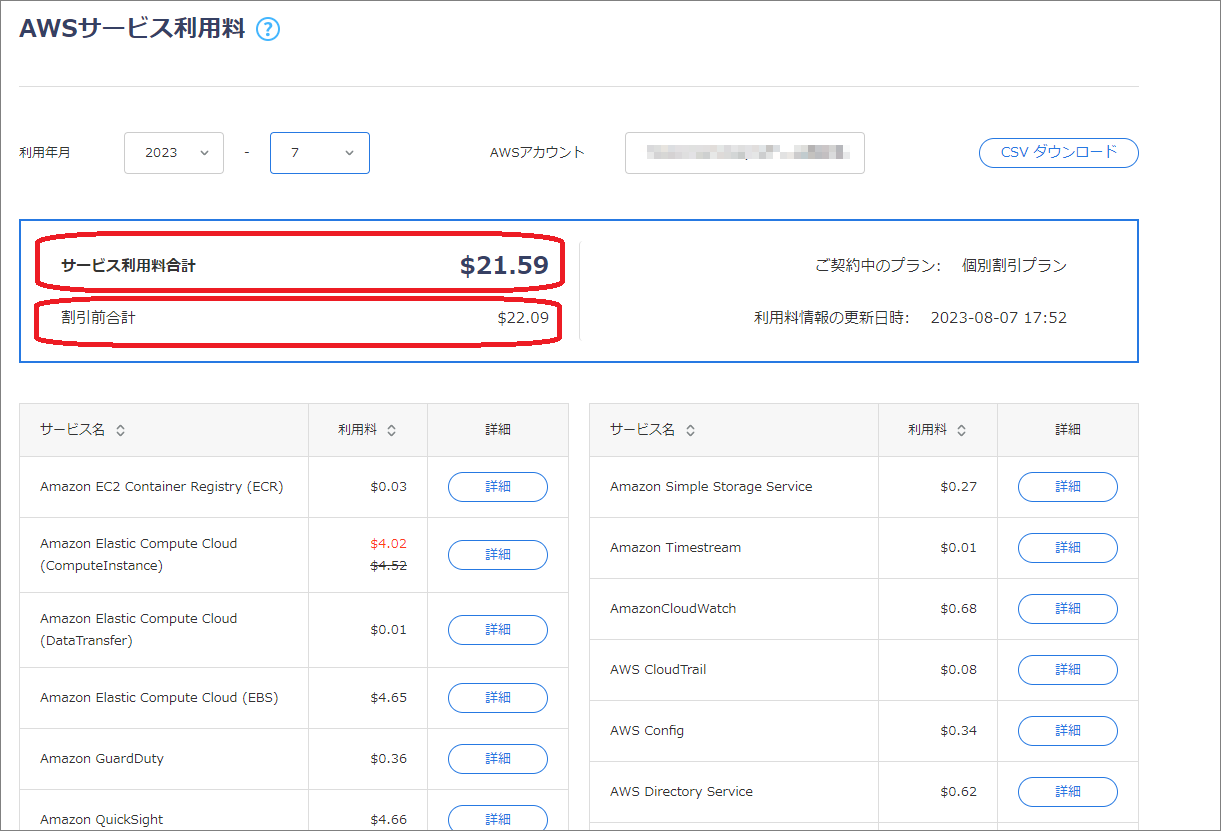
Task: Click the サービス利用料合計 label
Action: (x=128, y=266)
